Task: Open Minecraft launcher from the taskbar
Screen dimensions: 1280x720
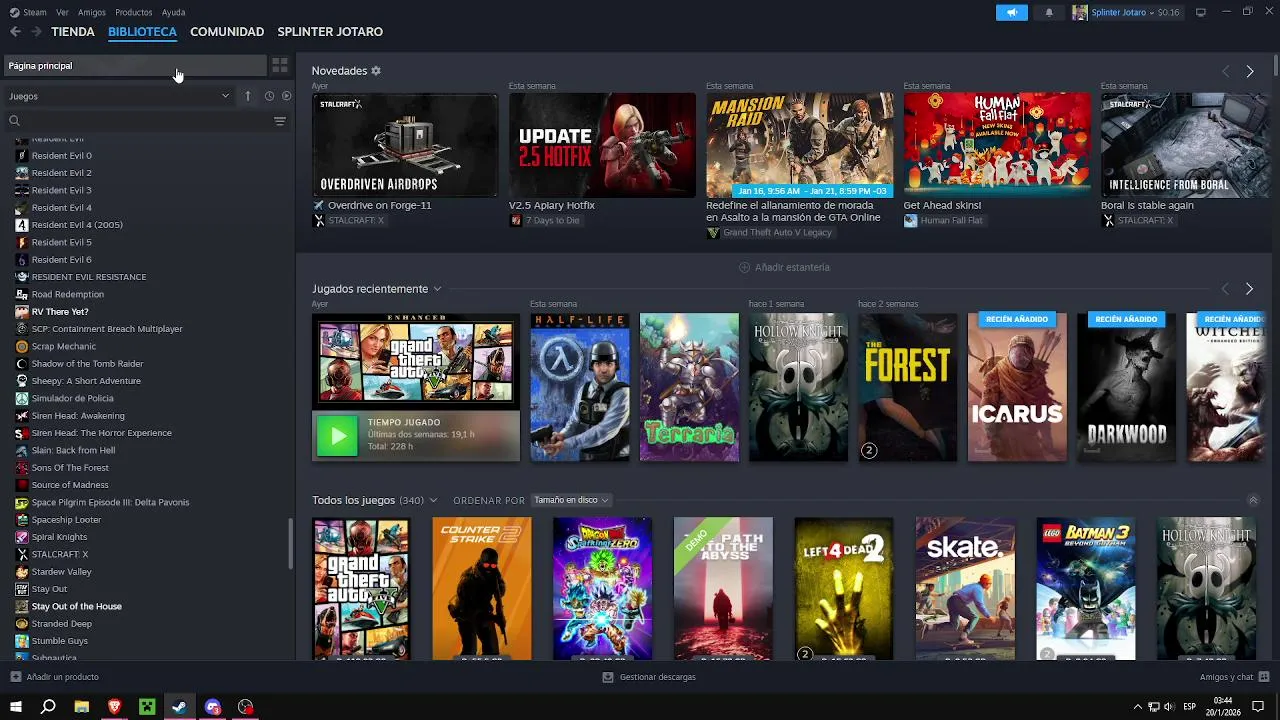Action: coord(147,707)
